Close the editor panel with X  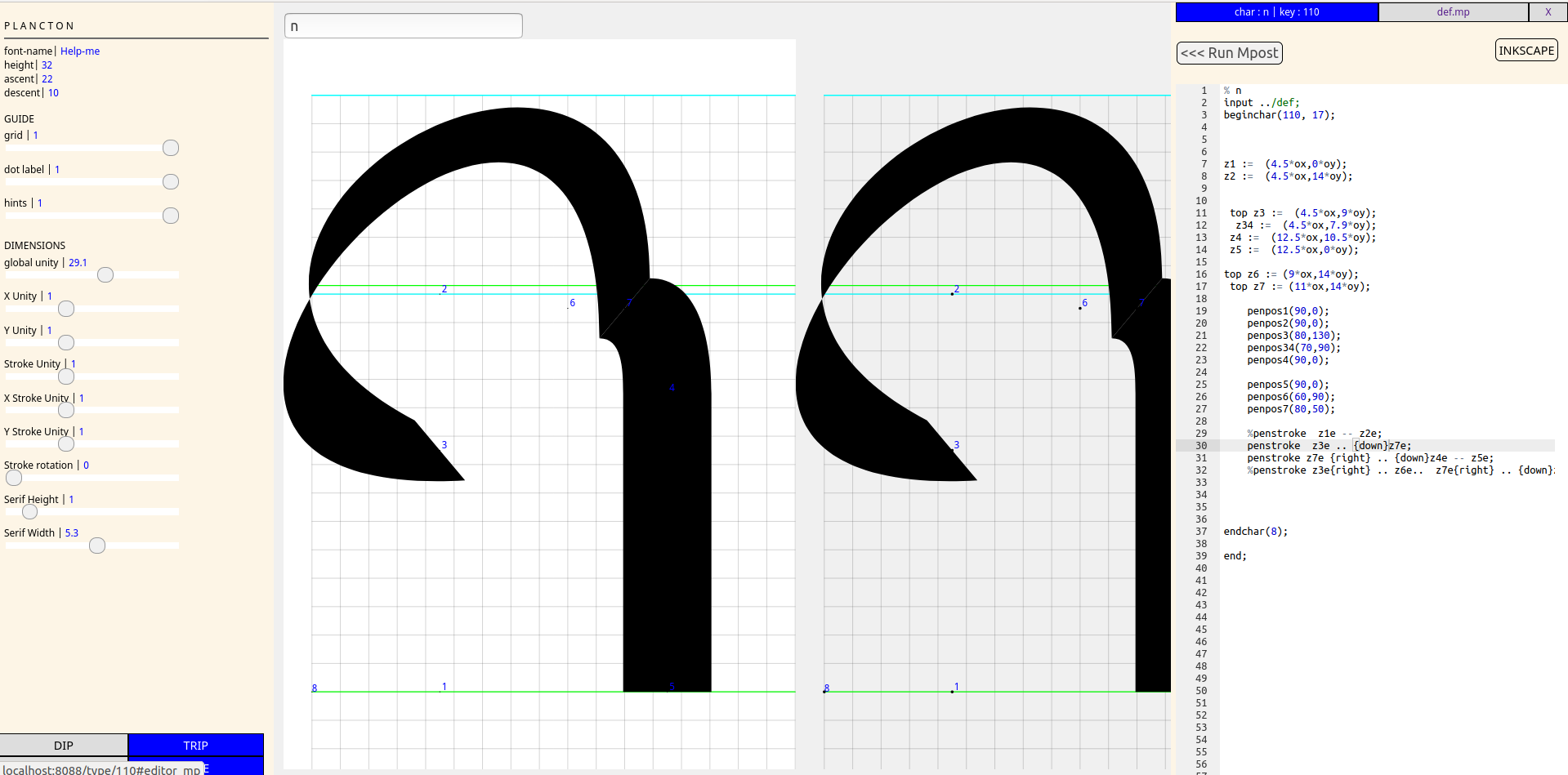(x=1547, y=12)
